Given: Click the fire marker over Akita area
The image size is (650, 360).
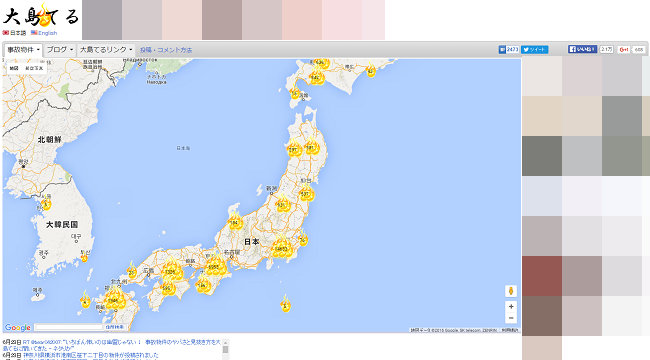Looking at the screenshot, I should point(293,148).
